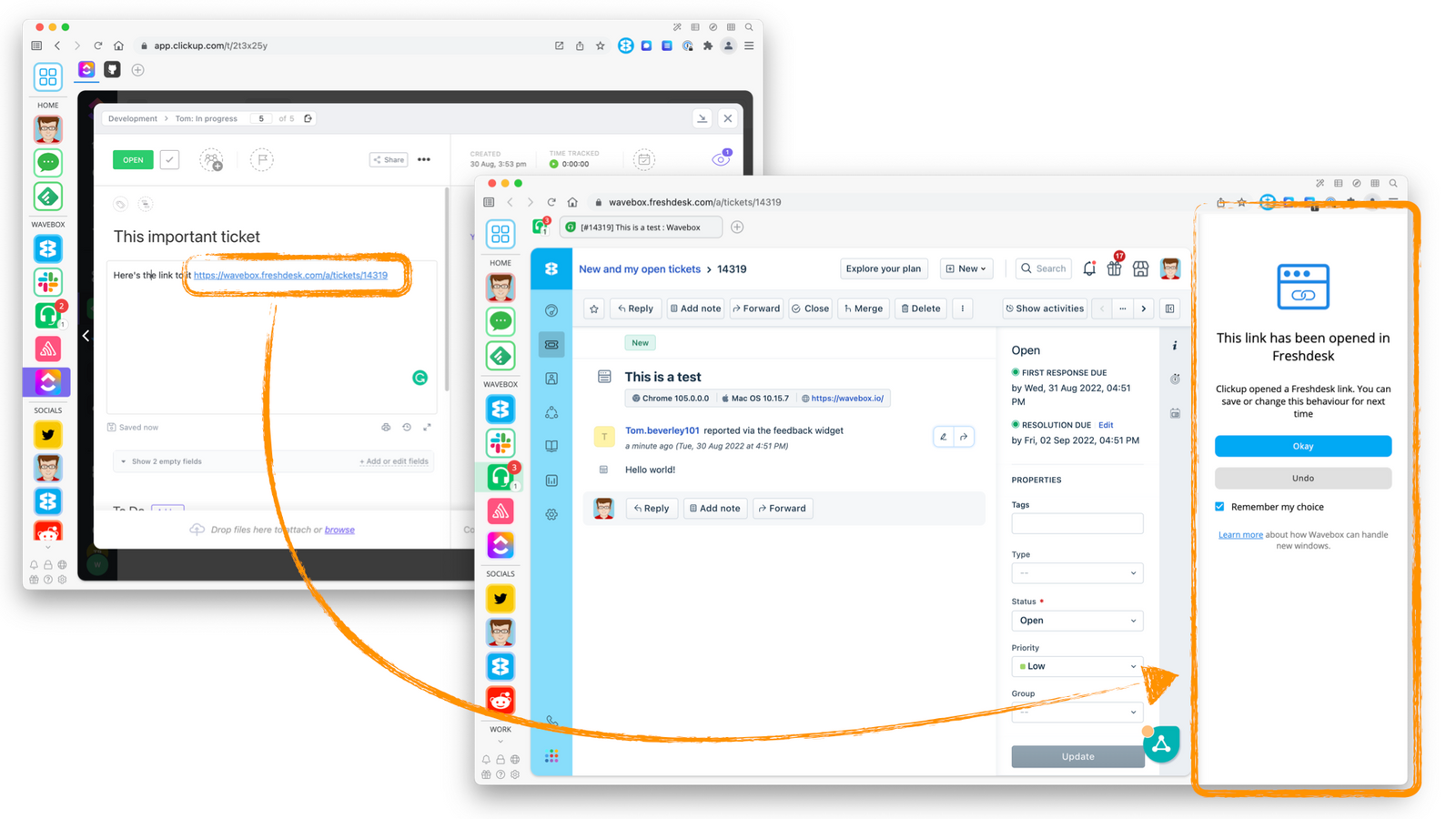The height and width of the screenshot is (819, 1456).
Task: Click the Okay button in link popup
Action: 1302,446
